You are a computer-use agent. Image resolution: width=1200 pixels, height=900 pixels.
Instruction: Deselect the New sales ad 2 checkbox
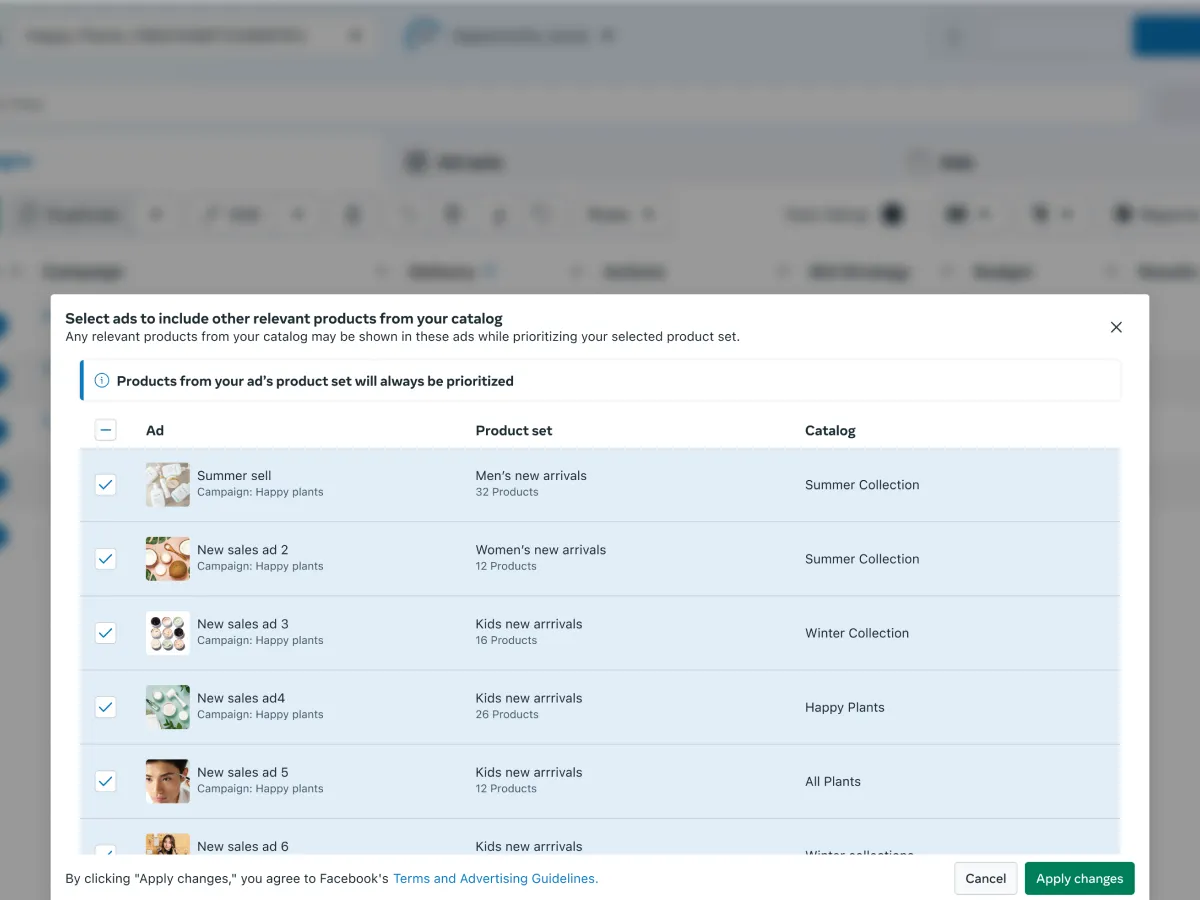(106, 559)
